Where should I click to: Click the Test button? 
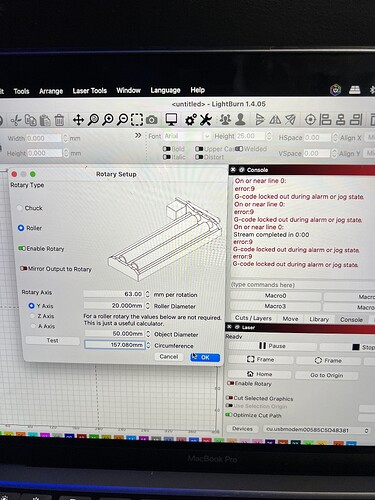point(52,340)
